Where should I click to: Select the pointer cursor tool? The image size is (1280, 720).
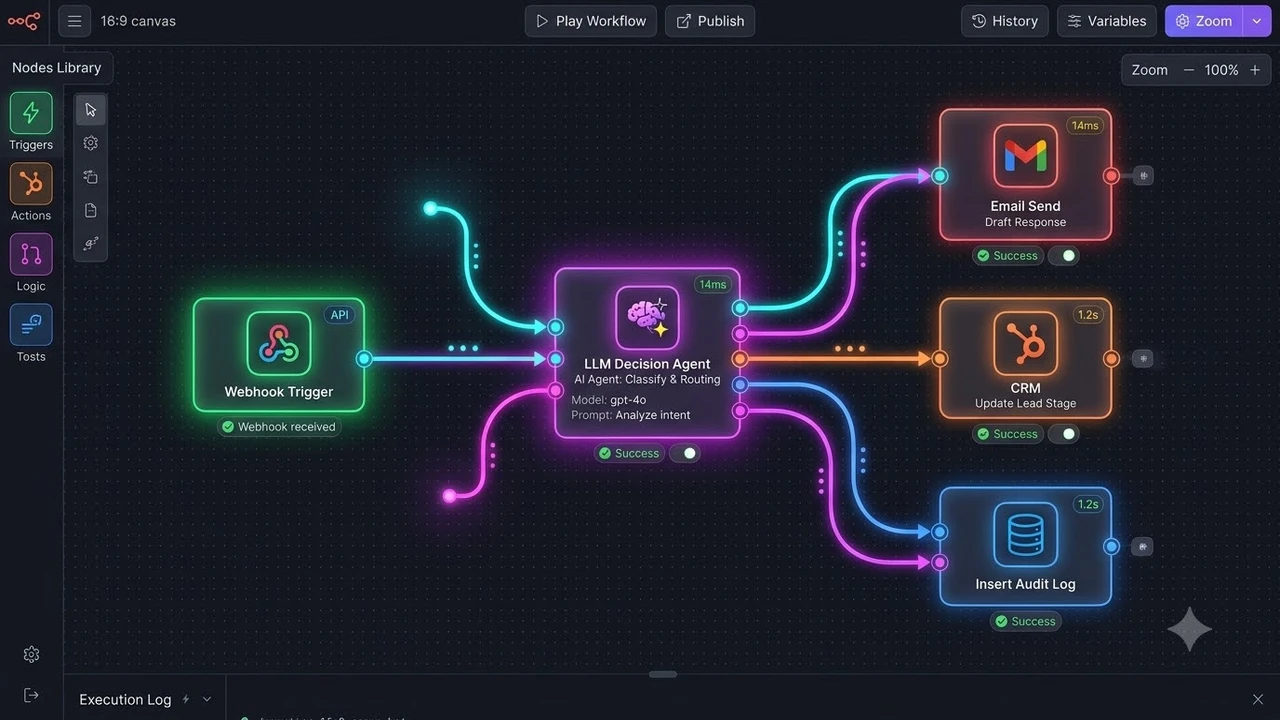(x=91, y=109)
